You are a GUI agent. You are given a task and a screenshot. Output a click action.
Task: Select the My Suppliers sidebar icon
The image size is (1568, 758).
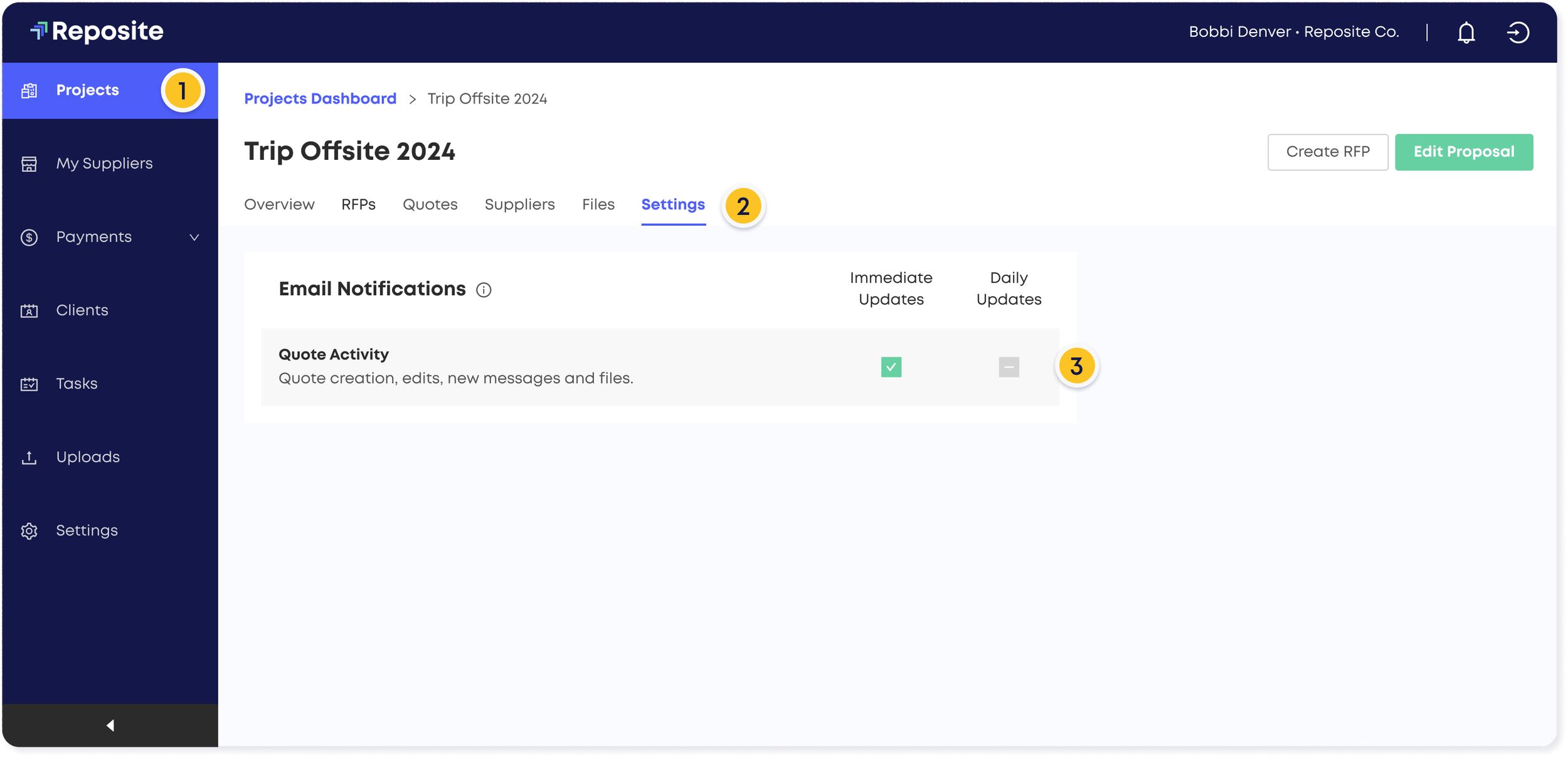[x=29, y=164]
